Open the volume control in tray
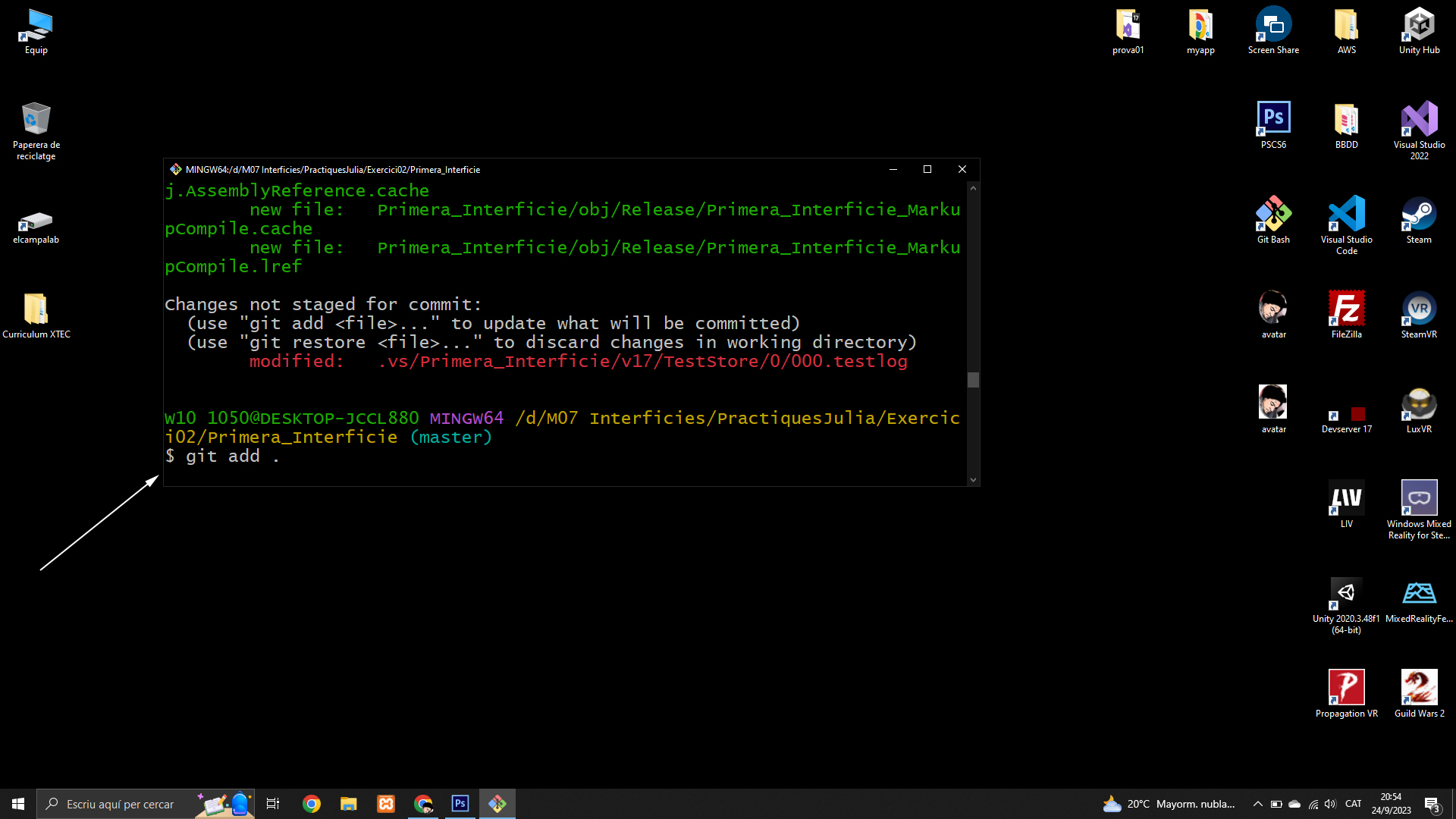This screenshot has height=819, width=1456. point(1330,804)
